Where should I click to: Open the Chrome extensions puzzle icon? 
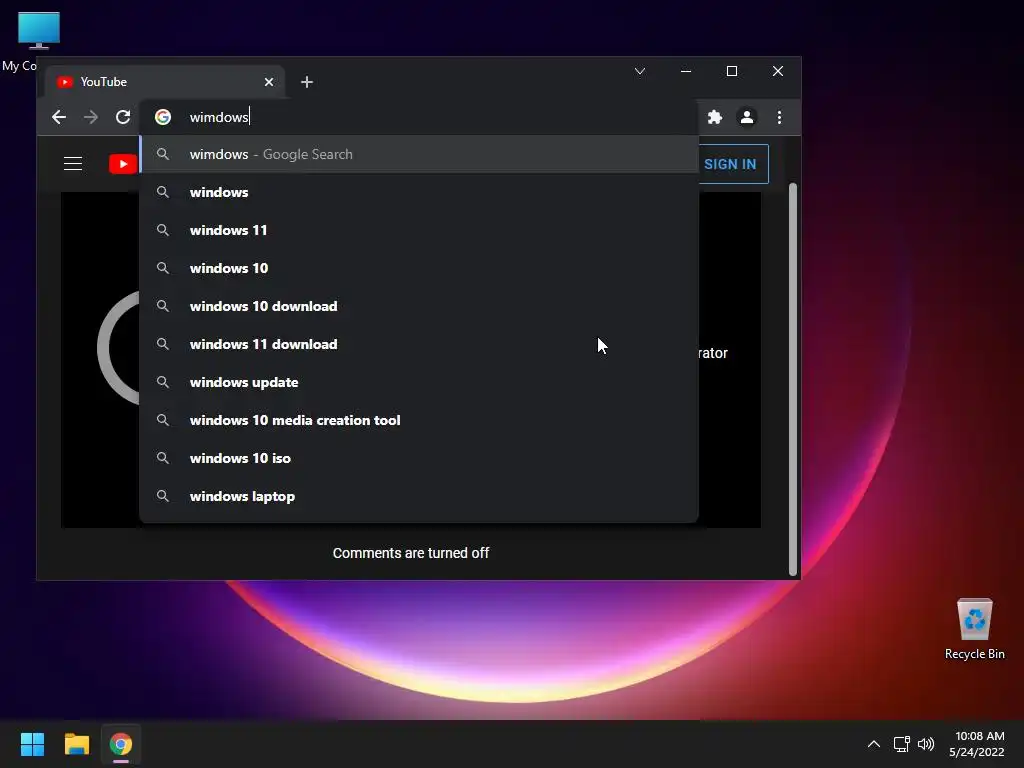tap(715, 117)
